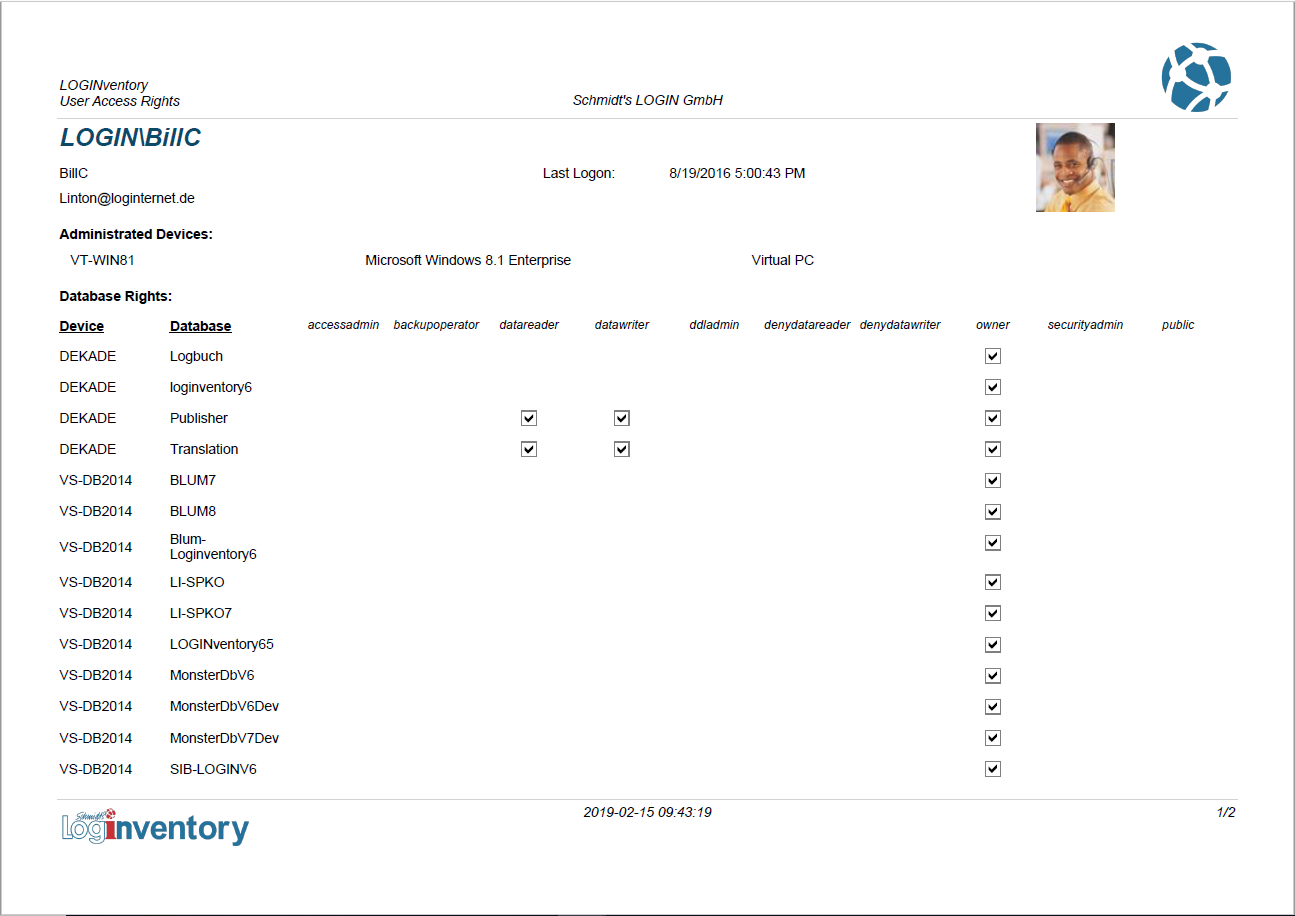Click the LI-SPKO7 database name
This screenshot has height=916, width=1295.
201,613
